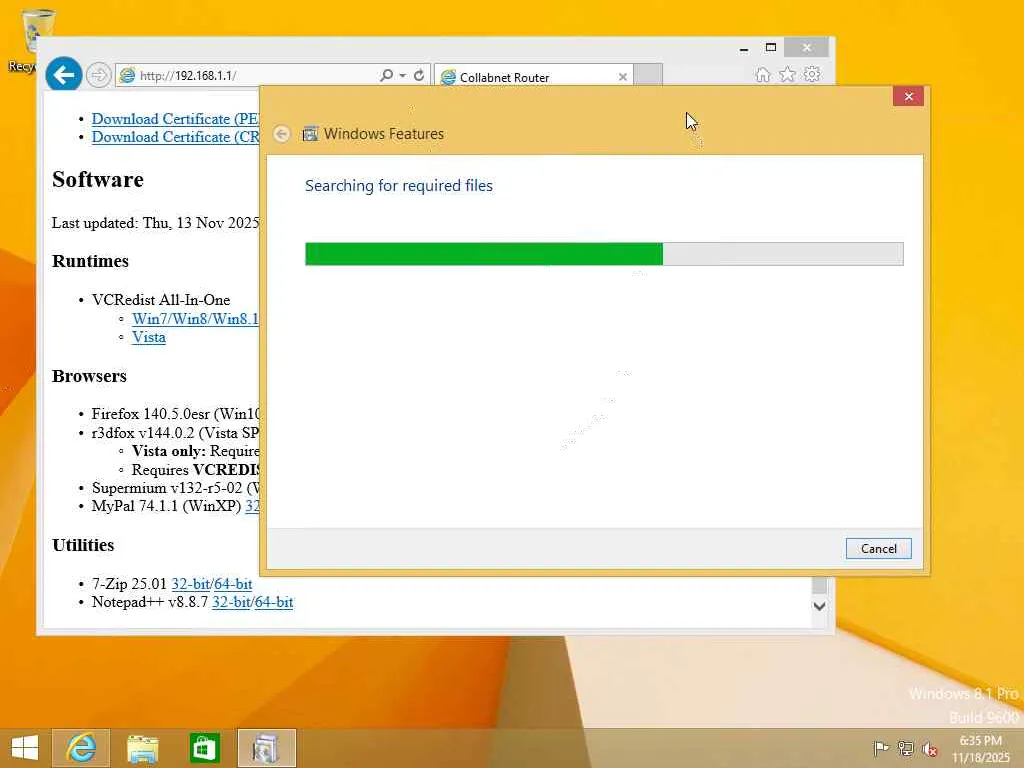Open the Vista VCRedist link

click(149, 337)
